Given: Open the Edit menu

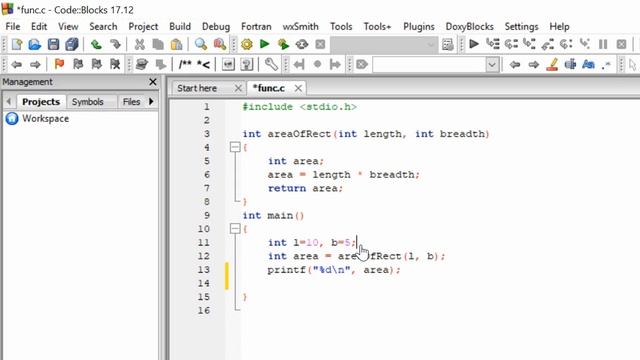Looking at the screenshot, I should 39,27.
